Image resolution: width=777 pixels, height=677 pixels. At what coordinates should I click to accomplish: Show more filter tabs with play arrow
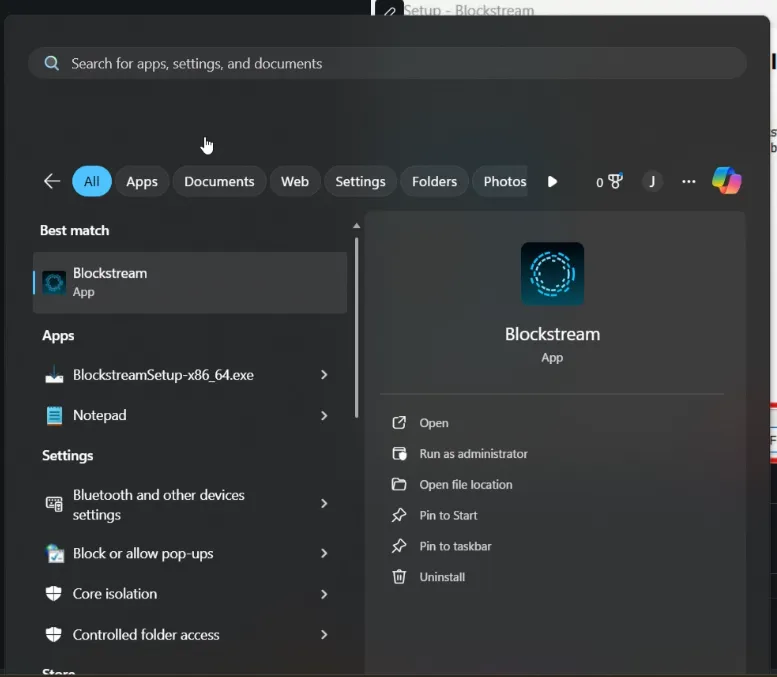[552, 182]
